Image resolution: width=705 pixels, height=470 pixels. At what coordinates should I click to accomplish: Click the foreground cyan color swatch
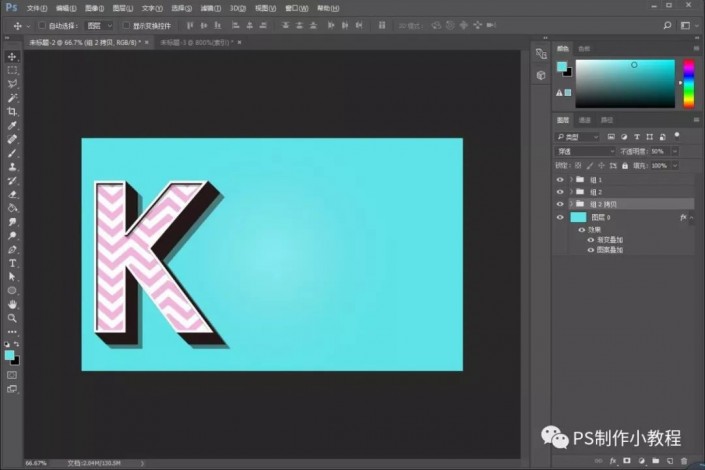(562, 67)
